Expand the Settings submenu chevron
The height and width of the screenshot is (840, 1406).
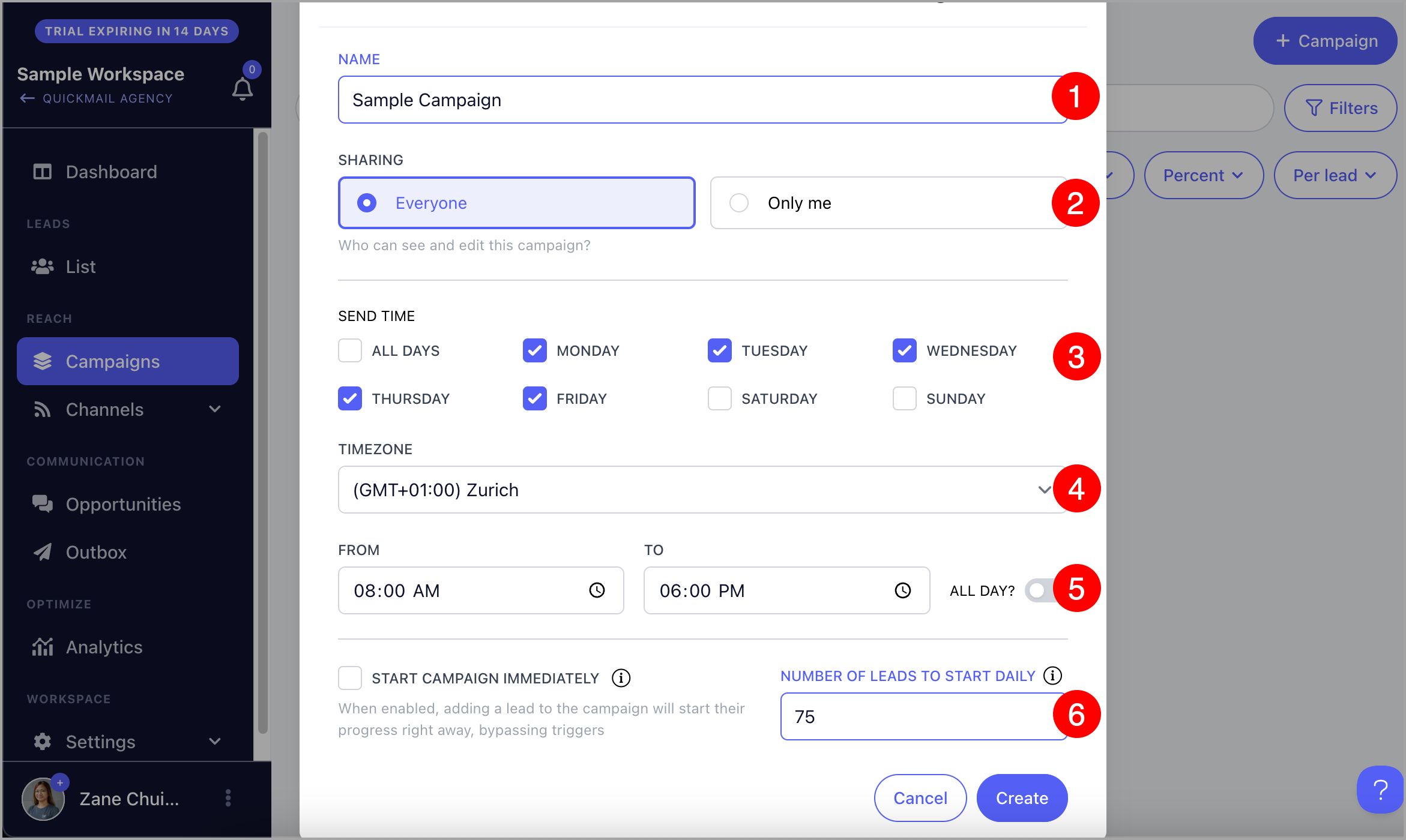(215, 742)
